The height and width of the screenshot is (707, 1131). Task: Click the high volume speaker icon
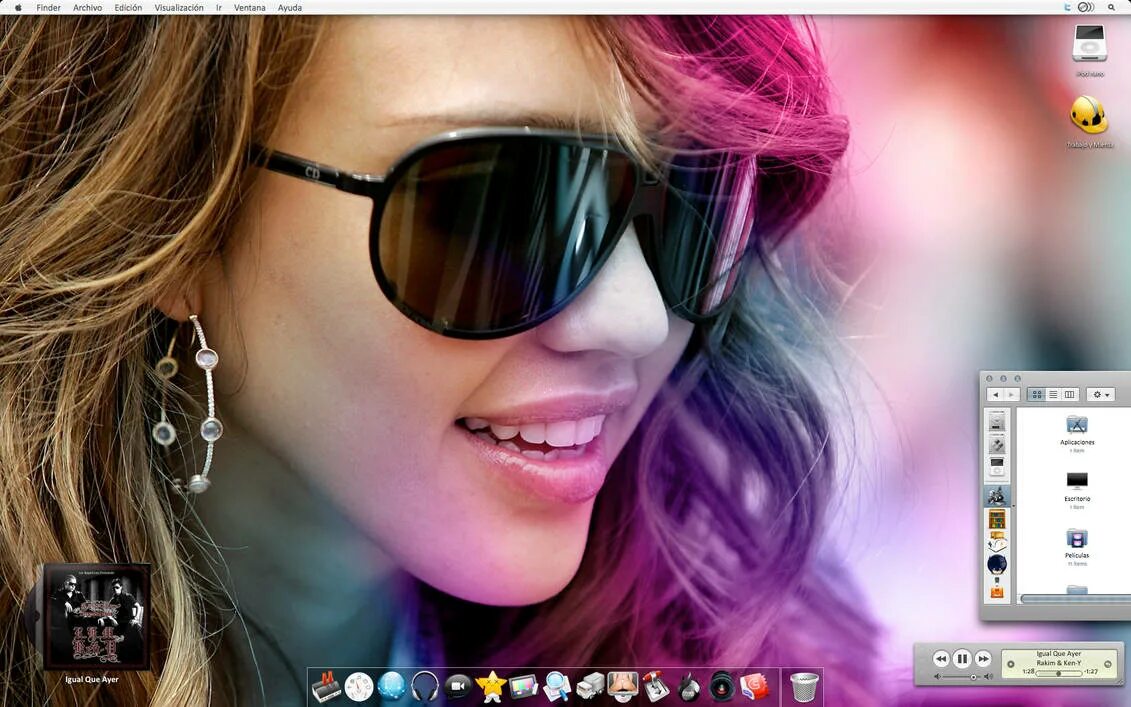pos(988,677)
